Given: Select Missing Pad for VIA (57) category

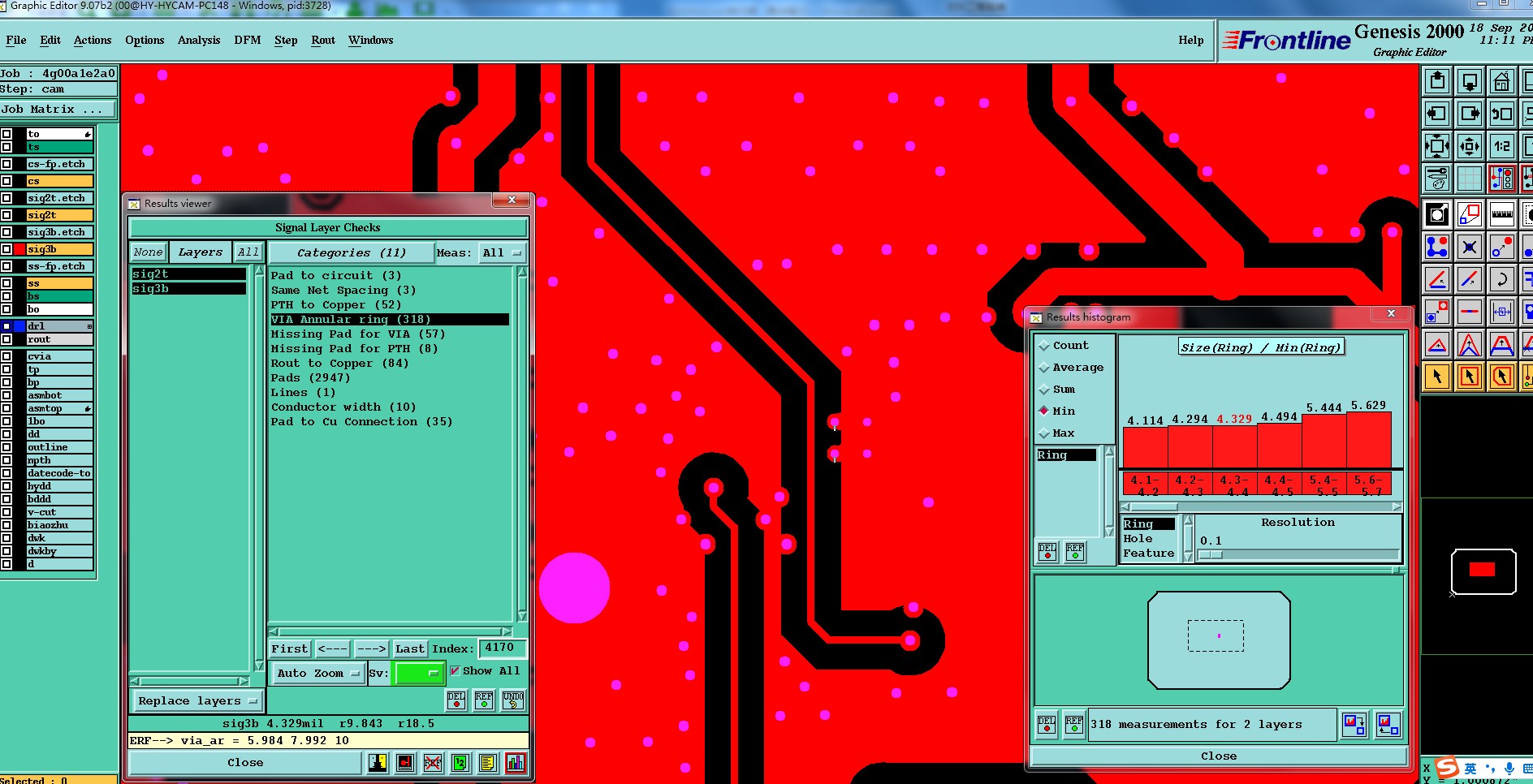Looking at the screenshot, I should [x=358, y=334].
